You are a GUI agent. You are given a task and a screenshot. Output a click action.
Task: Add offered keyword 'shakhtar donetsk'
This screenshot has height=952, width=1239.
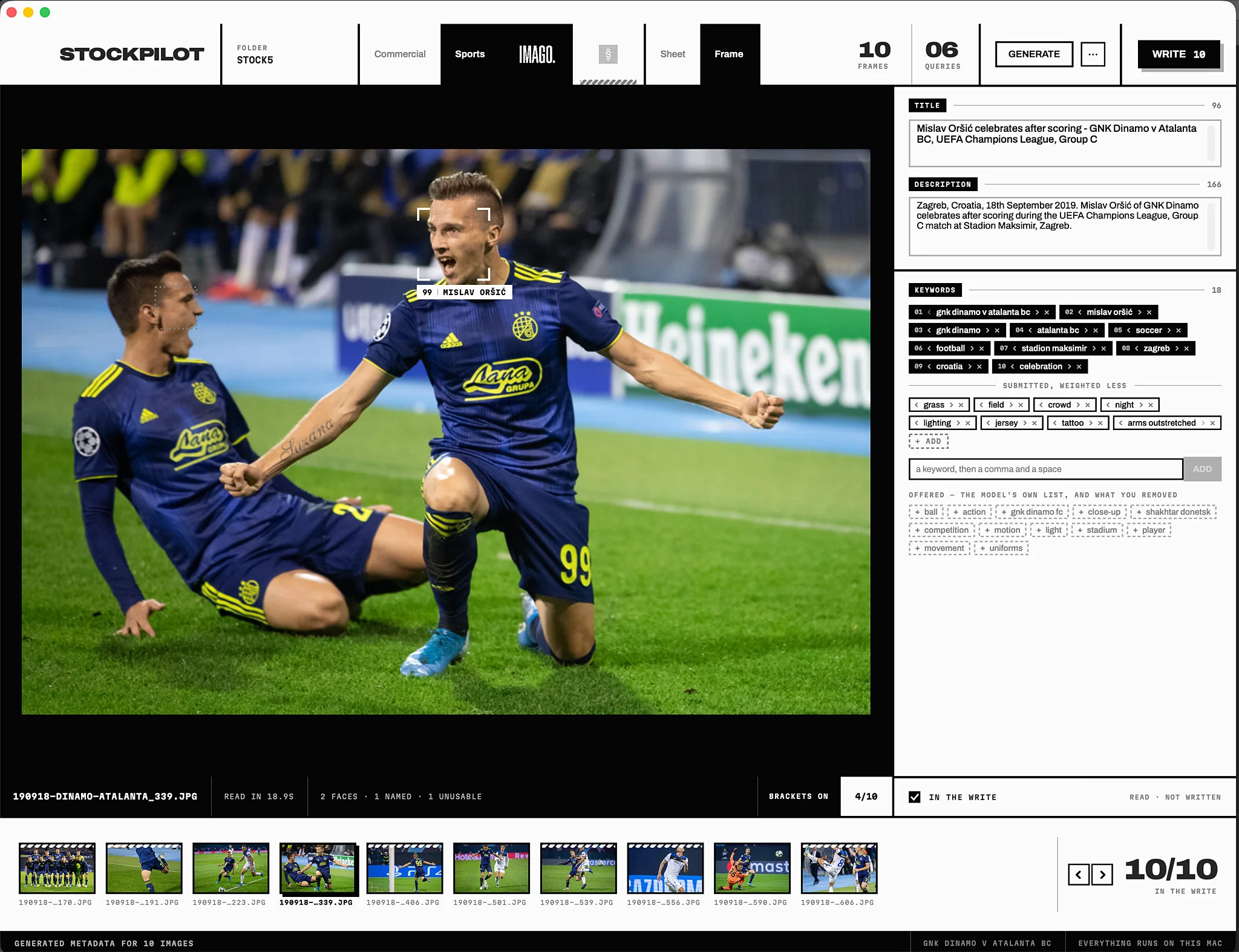(x=1173, y=512)
